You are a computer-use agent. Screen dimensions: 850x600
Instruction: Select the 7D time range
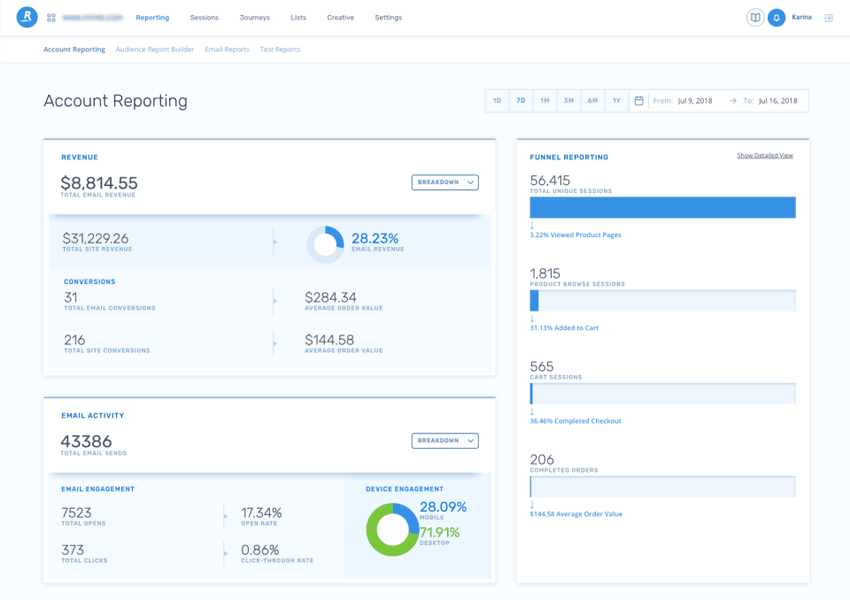521,101
